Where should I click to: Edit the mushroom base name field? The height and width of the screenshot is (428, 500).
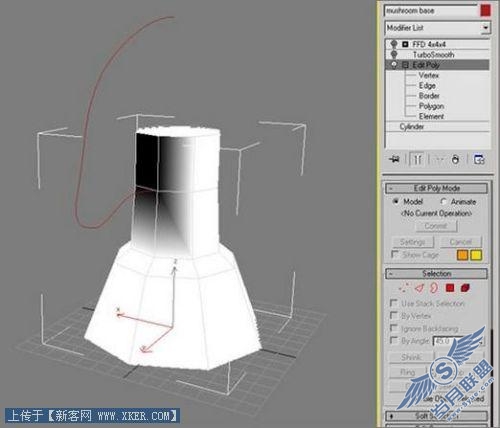pyautogui.click(x=431, y=11)
